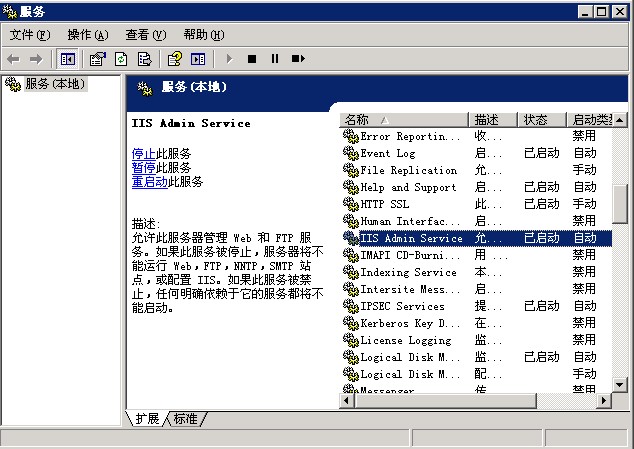Click the Forward arrow in toolbar
Screen dimensions: 634x449
coord(36,59)
